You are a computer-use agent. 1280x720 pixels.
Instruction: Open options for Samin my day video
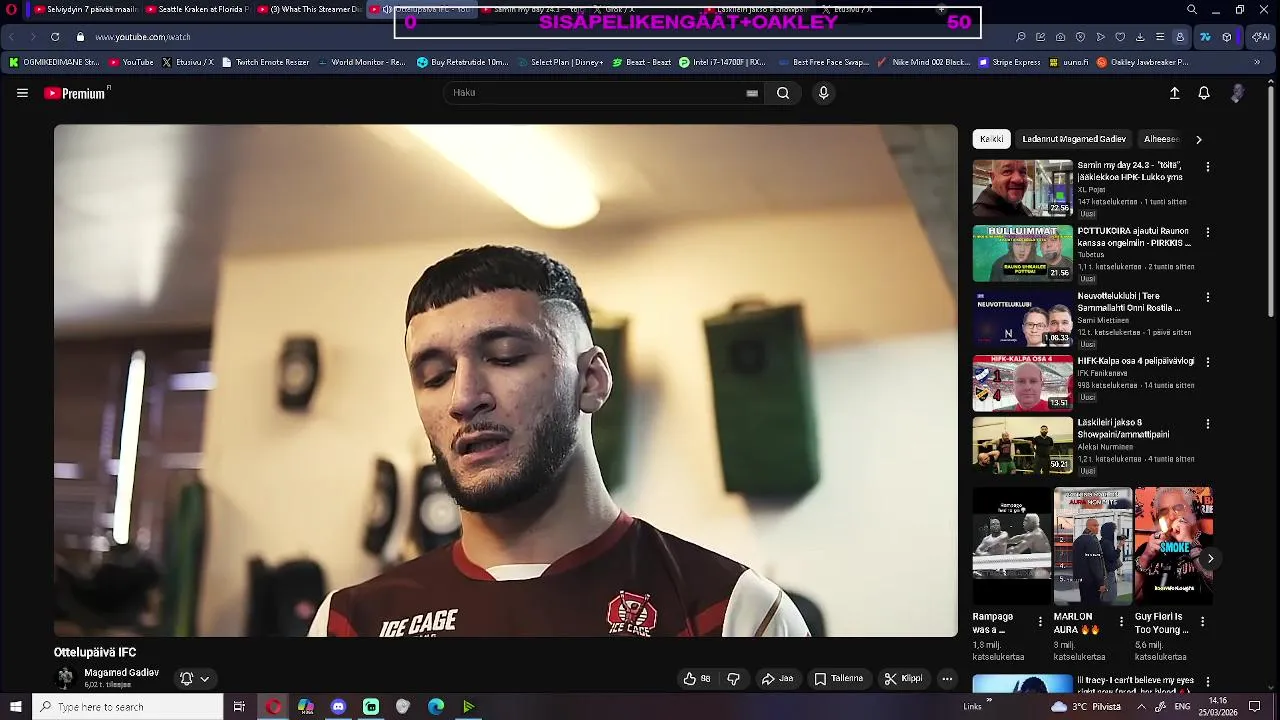point(1207,167)
